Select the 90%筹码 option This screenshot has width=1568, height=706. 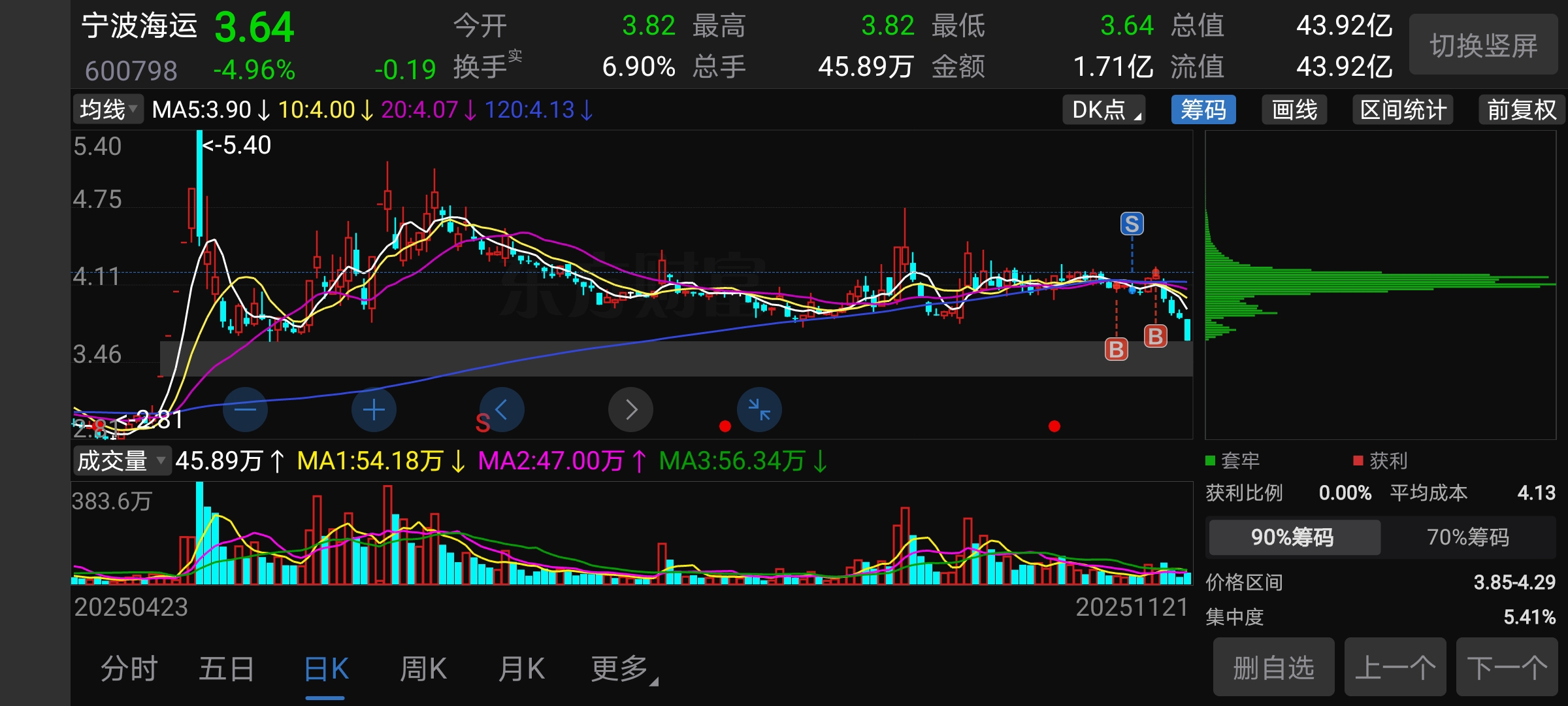point(1294,537)
